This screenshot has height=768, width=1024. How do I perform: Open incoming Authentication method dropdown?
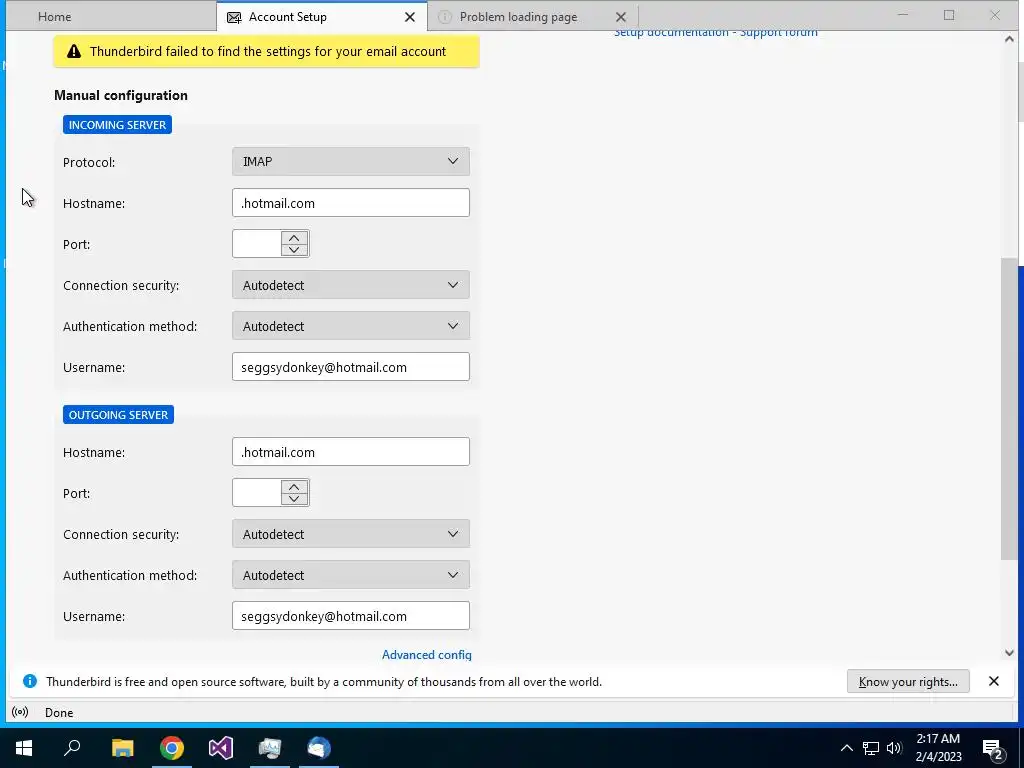[x=351, y=326]
